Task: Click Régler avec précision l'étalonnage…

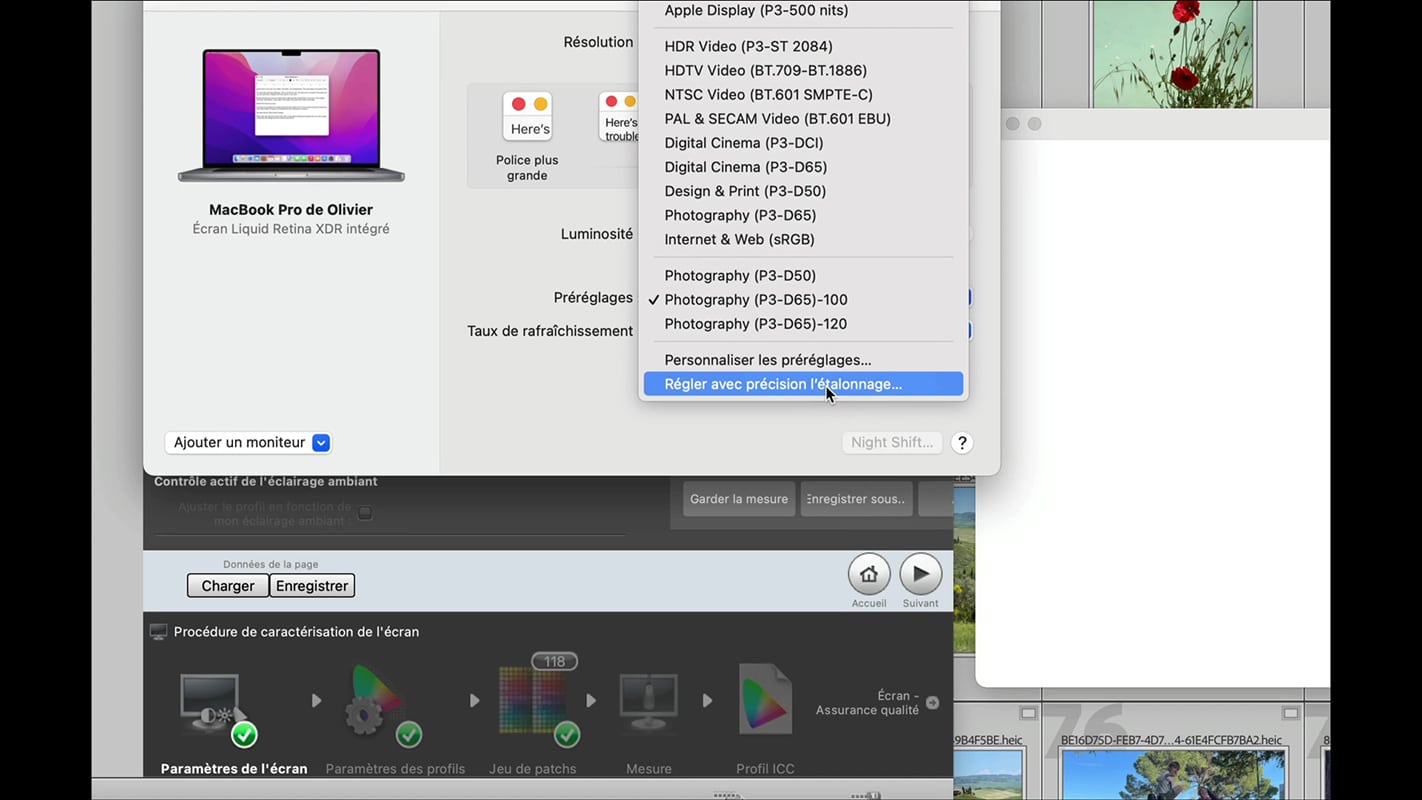Action: click(803, 384)
